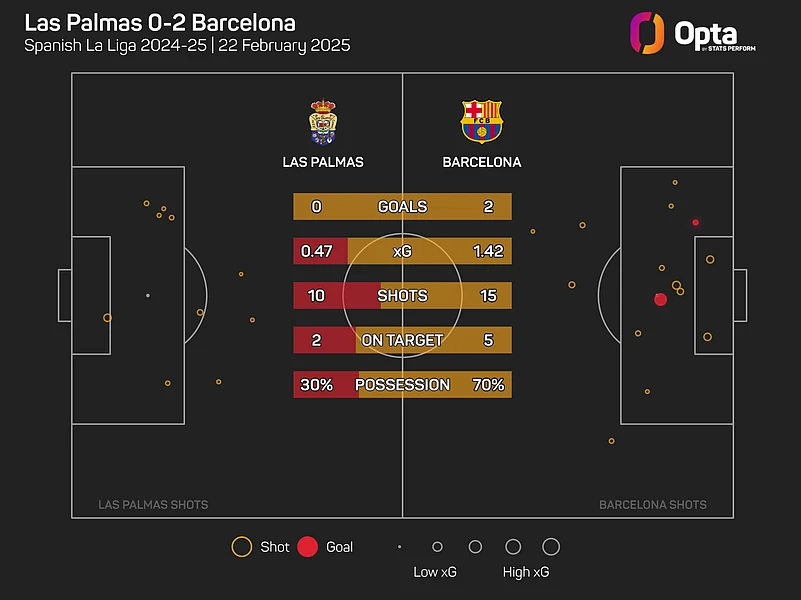
Task: Click the Las Palmas 0-2 Barcelona title
Action: click(160, 22)
